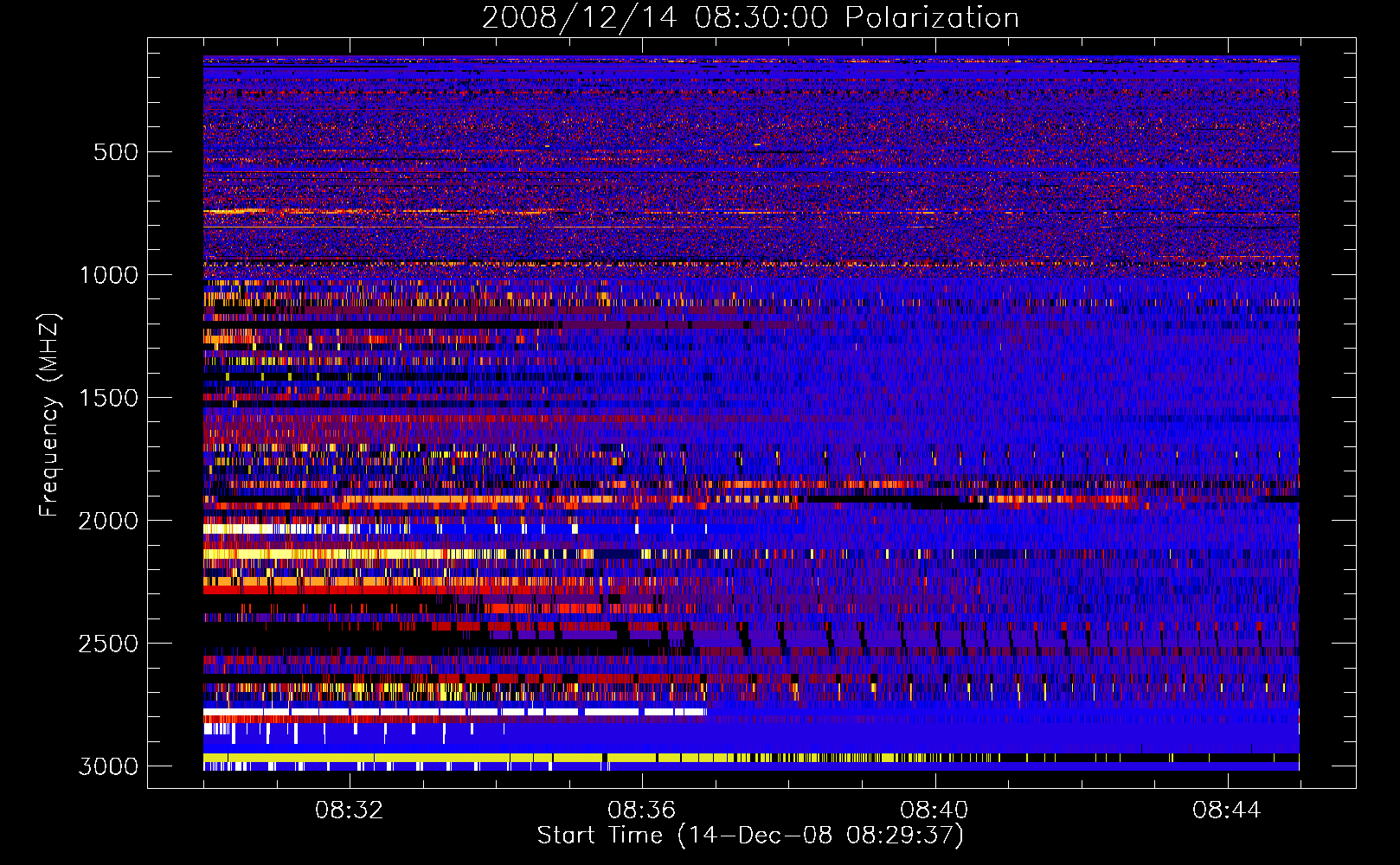Click the plot title '2008/12/14 08:30:00 Polarization'
The image size is (1400, 865).
(750, 18)
